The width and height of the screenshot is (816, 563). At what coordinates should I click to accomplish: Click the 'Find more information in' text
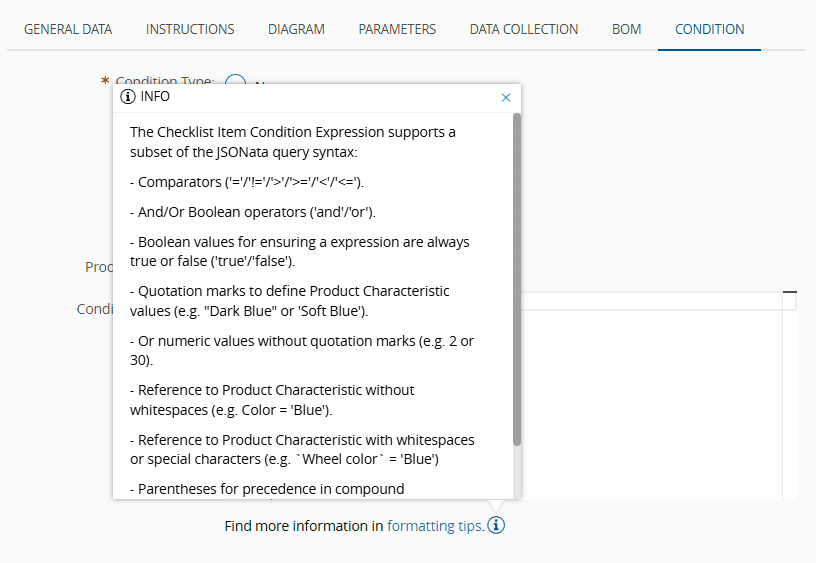coord(304,526)
